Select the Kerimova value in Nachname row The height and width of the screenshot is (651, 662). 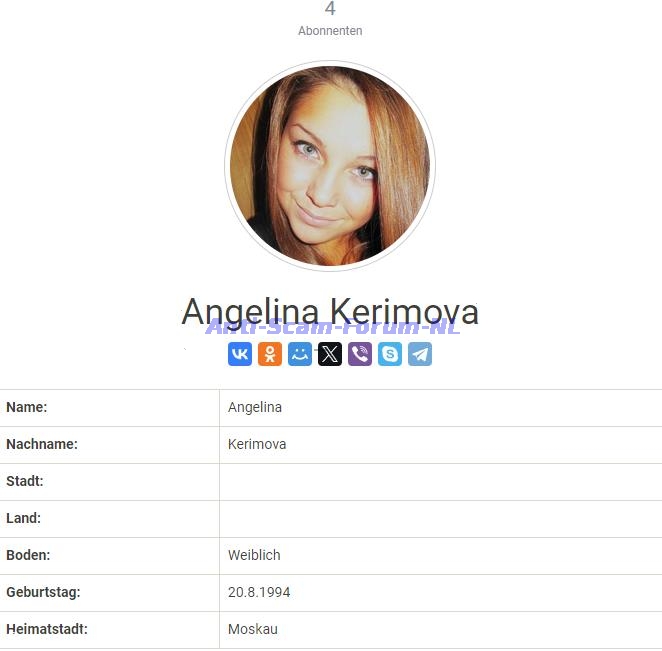[257, 444]
